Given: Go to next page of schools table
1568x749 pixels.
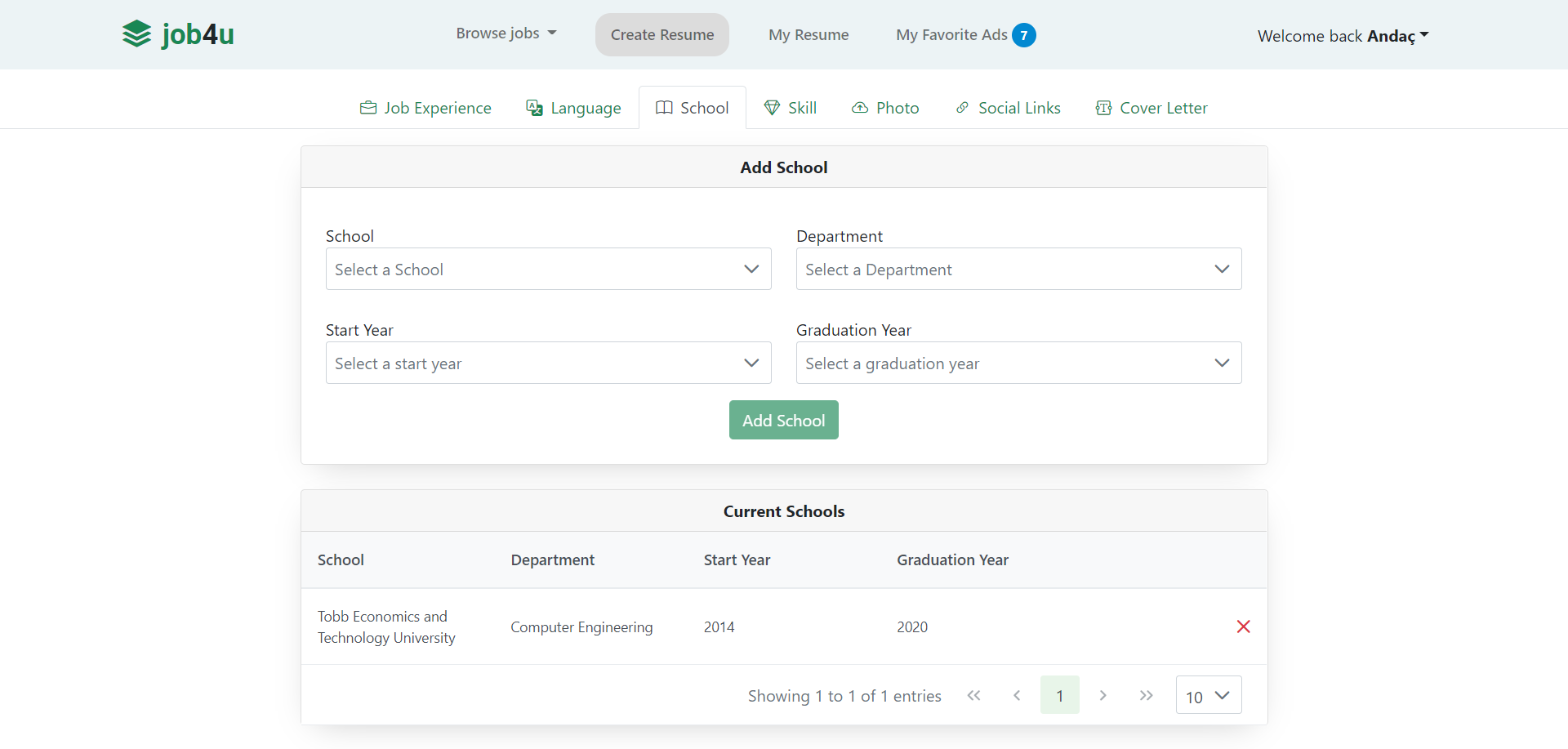Looking at the screenshot, I should 1103,695.
